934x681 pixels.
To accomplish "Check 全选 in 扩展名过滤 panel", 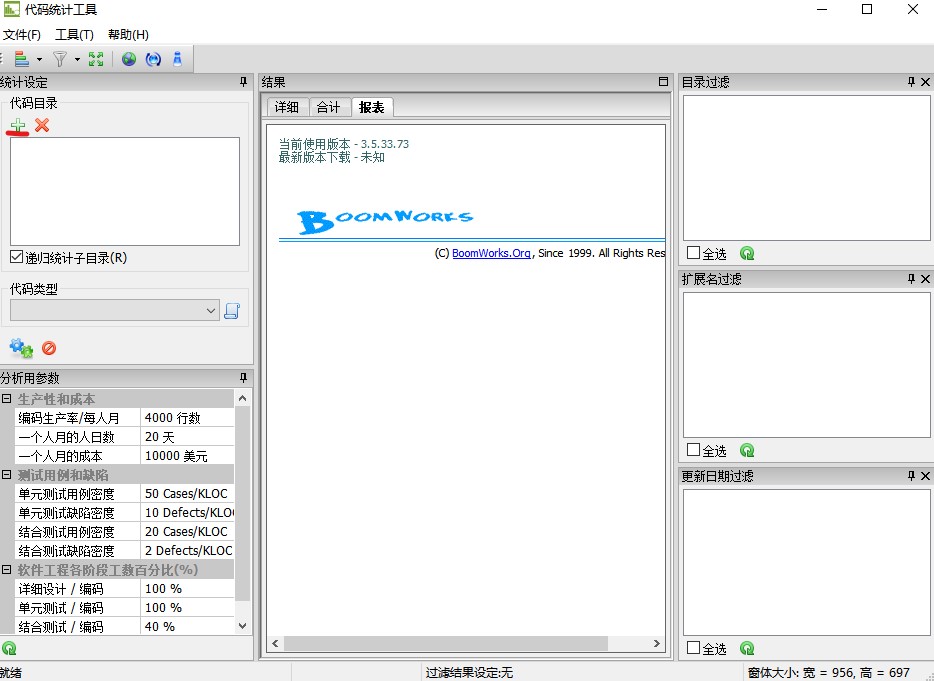I will [693, 450].
